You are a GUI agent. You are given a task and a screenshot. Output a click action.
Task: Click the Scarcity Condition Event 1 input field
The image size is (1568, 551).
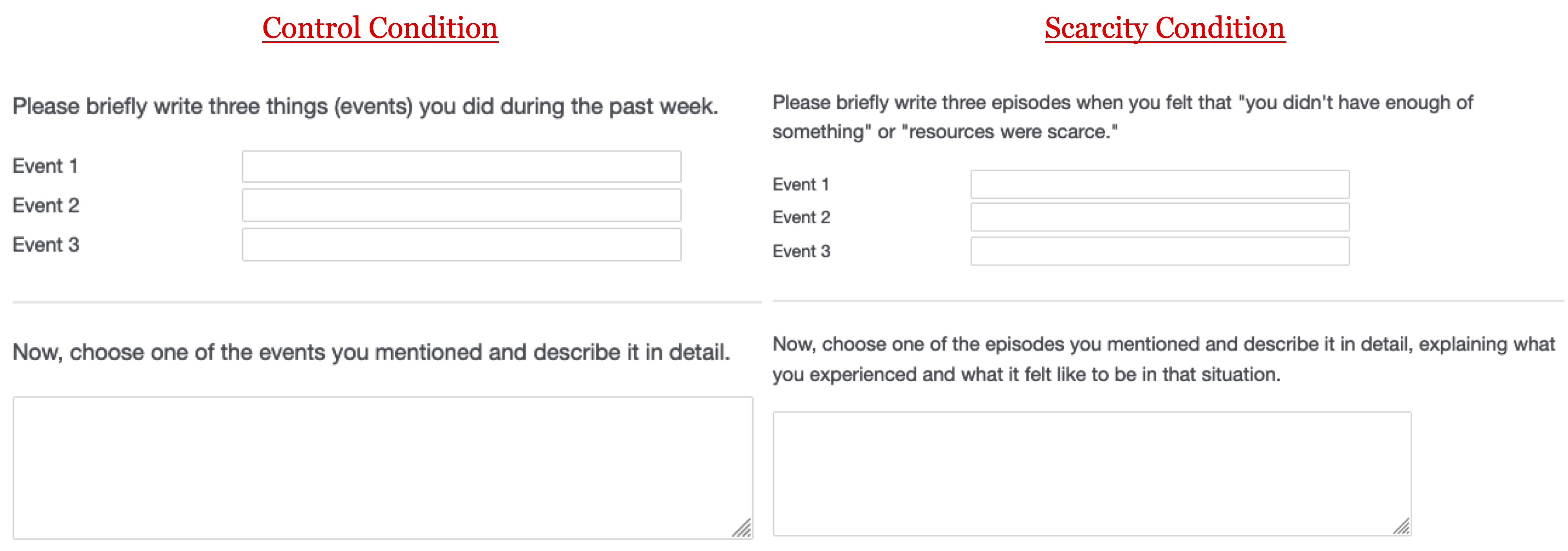[x=1159, y=185]
